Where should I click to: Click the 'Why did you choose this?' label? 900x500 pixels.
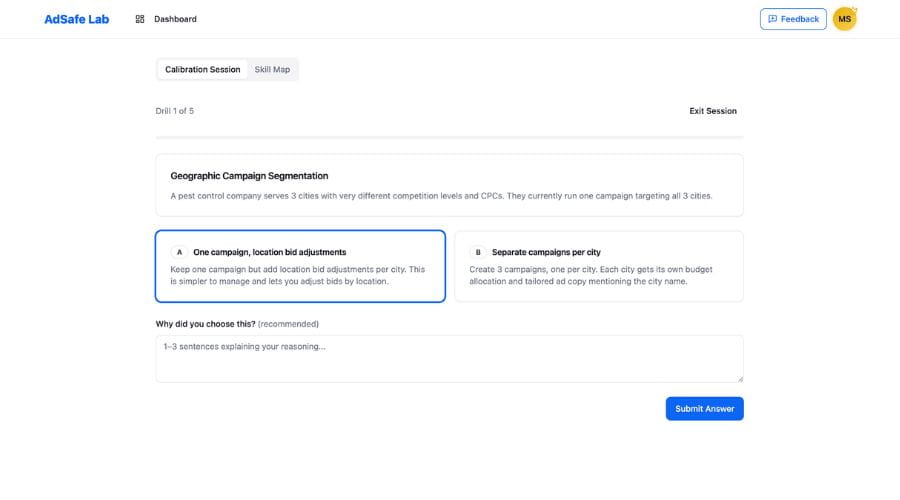tap(206, 324)
